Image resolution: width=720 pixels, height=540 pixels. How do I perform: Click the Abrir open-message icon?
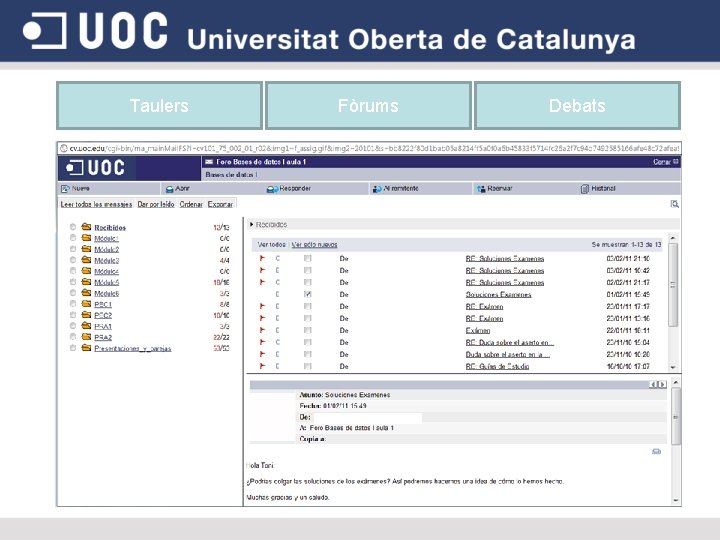click(x=169, y=189)
